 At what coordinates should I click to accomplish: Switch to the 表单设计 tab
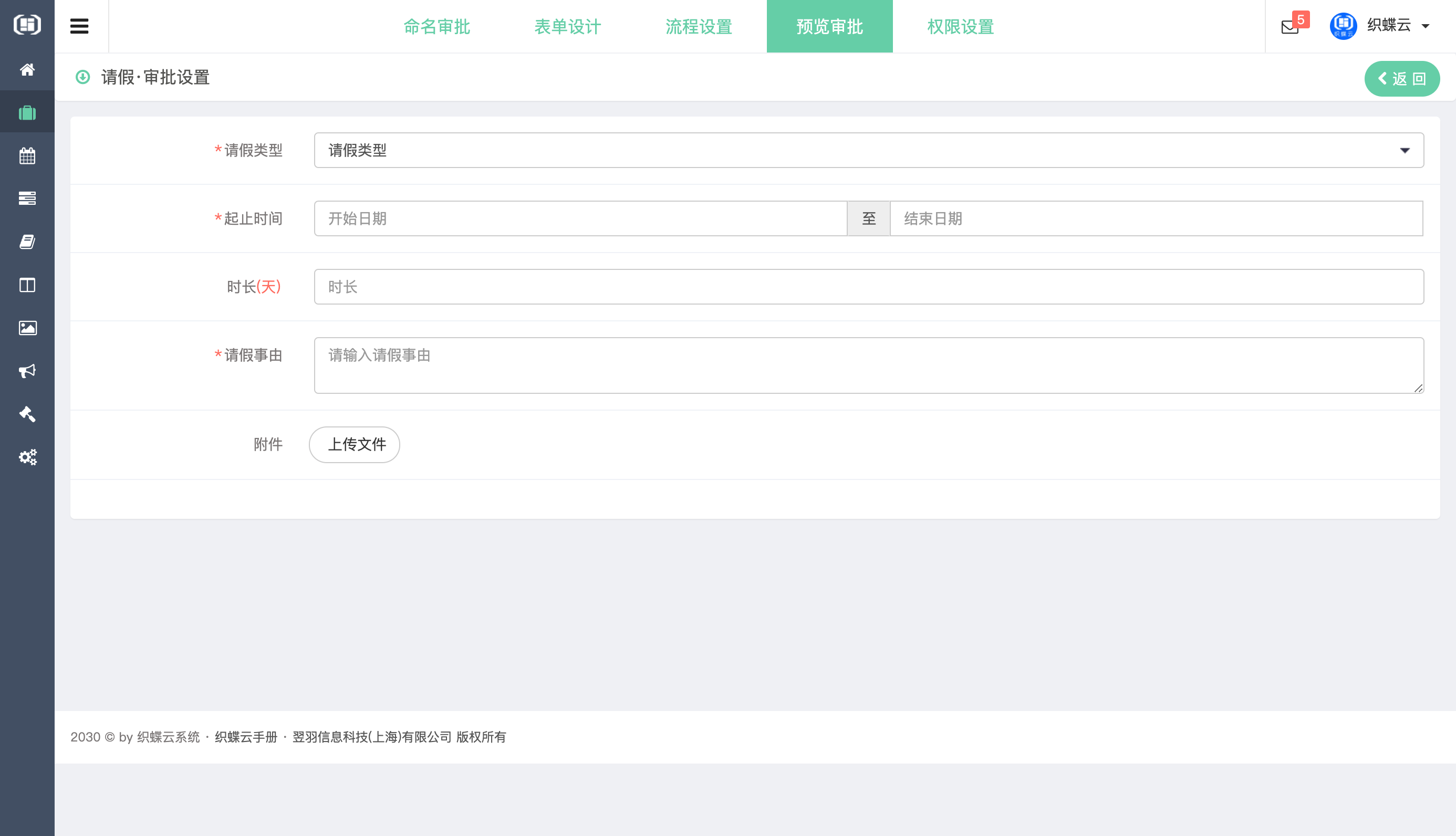tap(567, 26)
